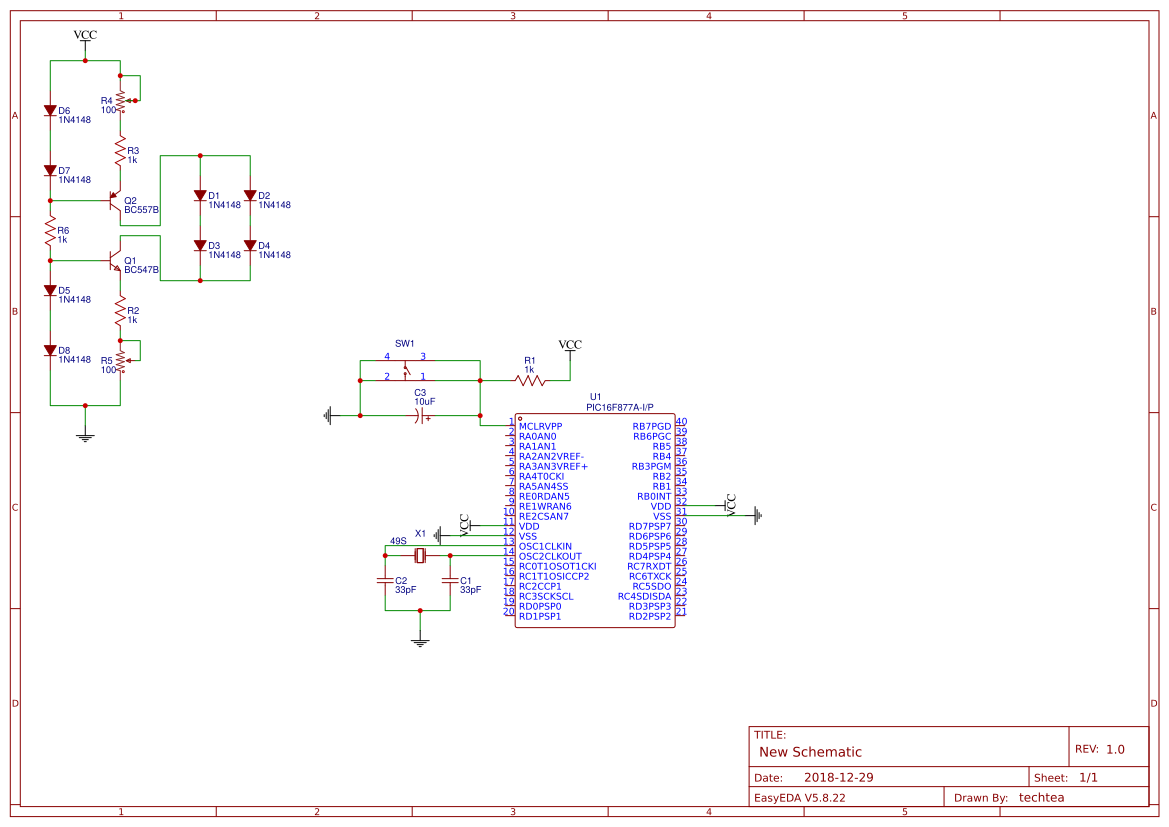The width and height of the screenshot is (1169, 827).
Task: Select diode D7 1N4148 symbol
Action: click(x=51, y=171)
